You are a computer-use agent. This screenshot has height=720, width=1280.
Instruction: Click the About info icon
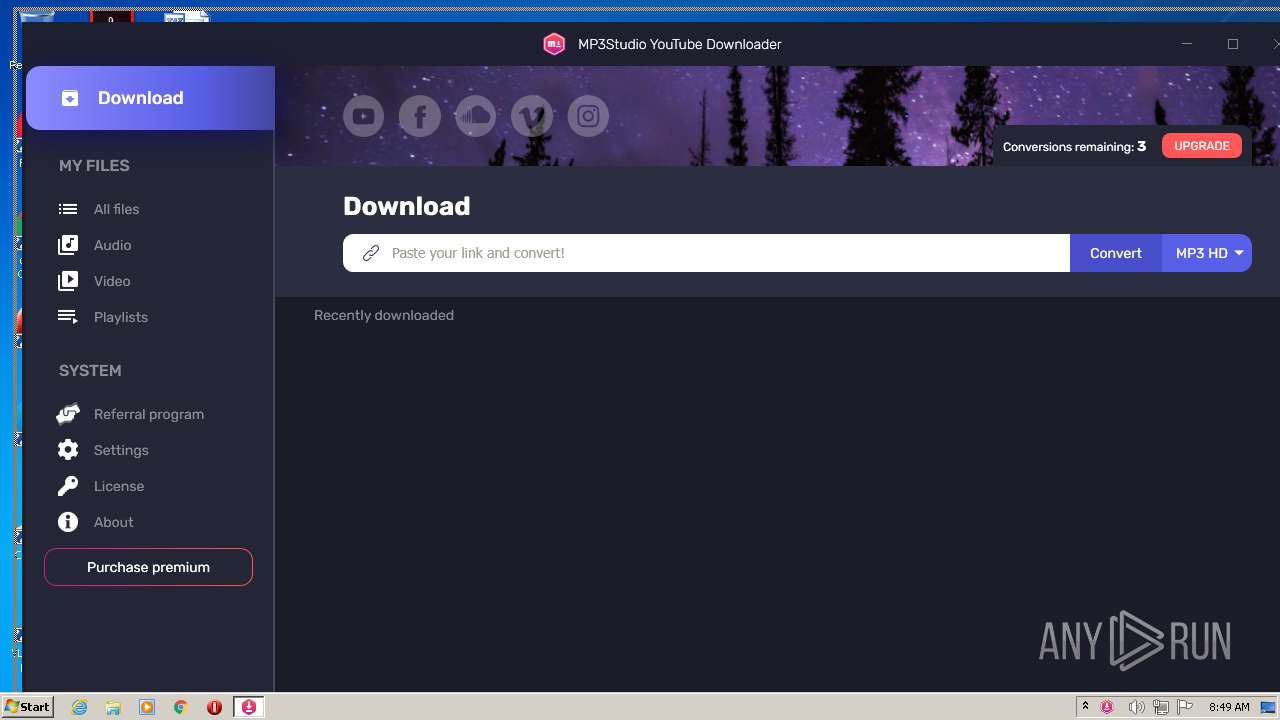pos(68,522)
